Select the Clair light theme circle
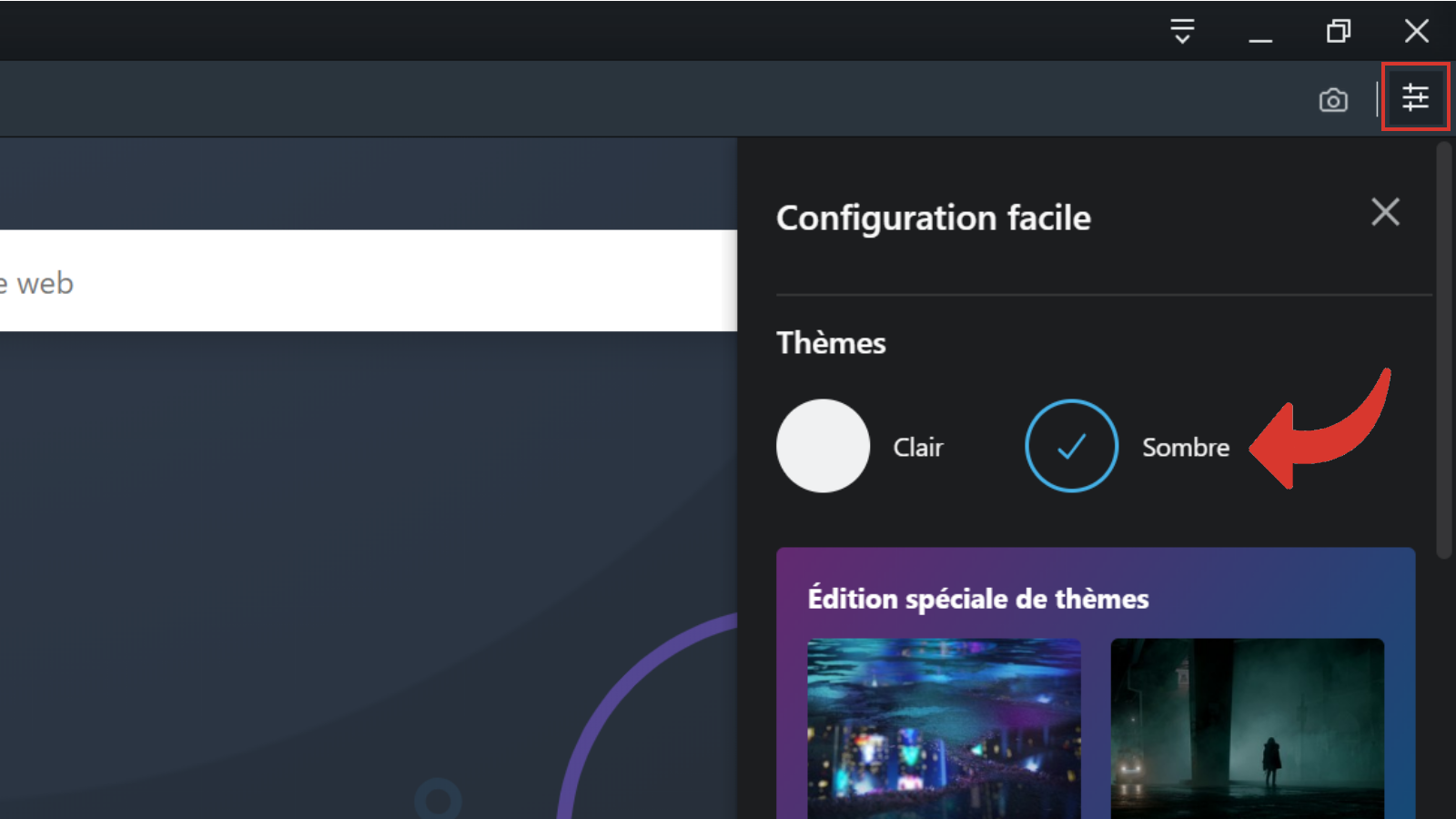 pos(823,446)
